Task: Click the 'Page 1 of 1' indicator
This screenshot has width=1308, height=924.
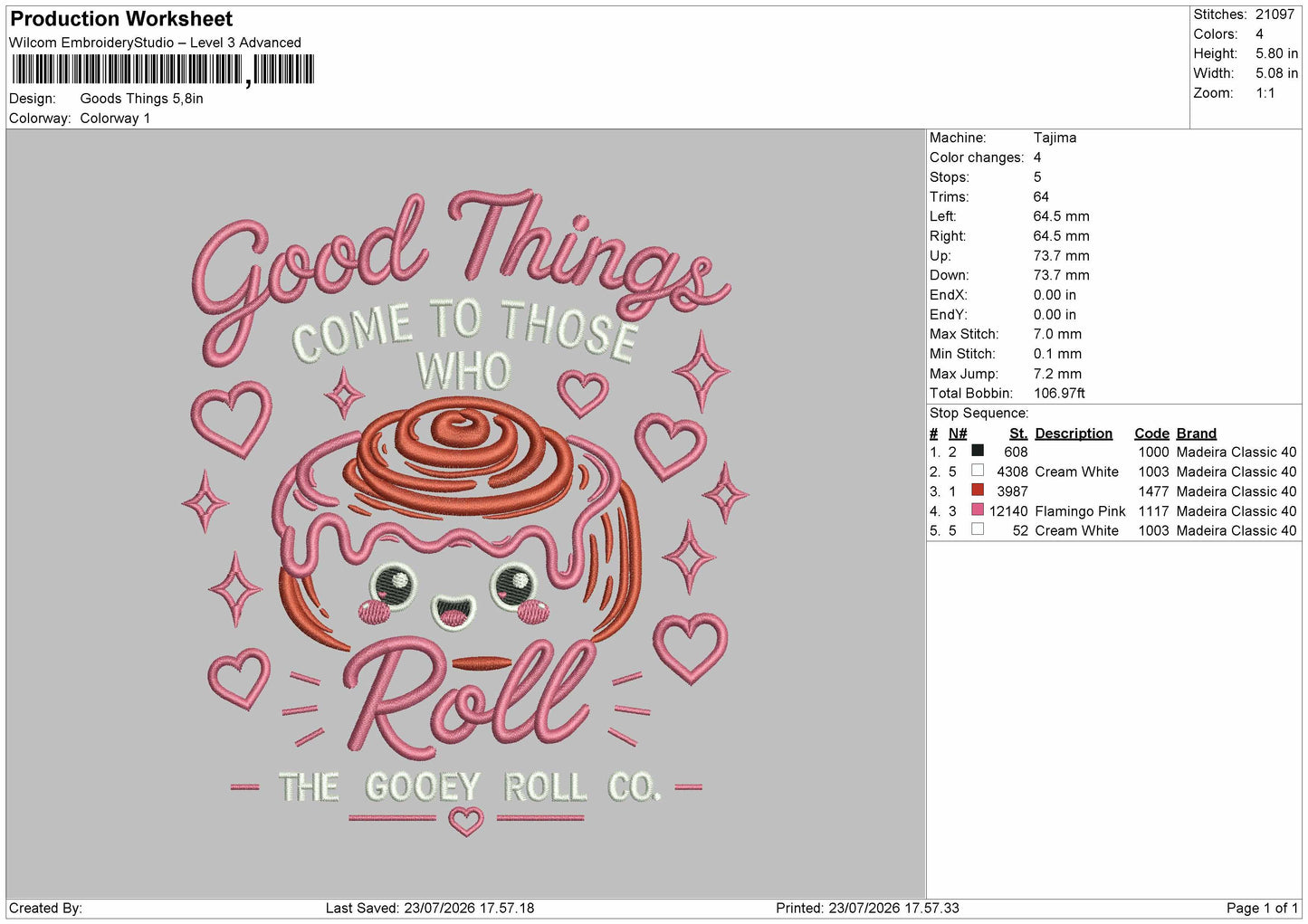Action: (x=1262, y=908)
